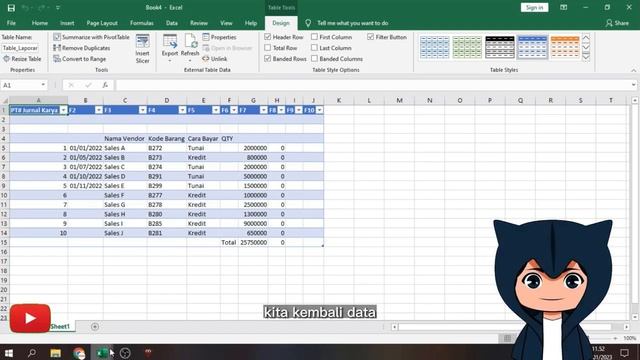Viewport: 640px width, 360px height.
Task: Toggle the Header Row checkbox
Action: [268, 37]
